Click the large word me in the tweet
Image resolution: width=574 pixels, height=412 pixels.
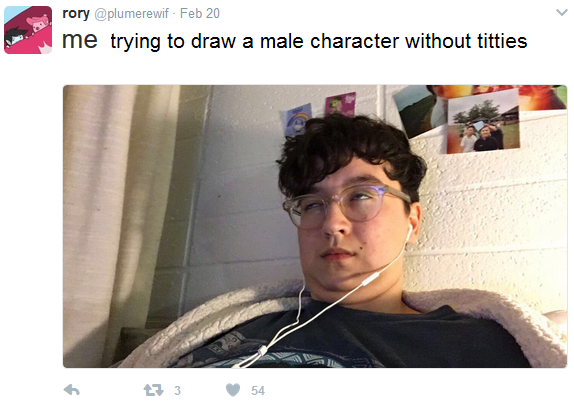[x=80, y=40]
